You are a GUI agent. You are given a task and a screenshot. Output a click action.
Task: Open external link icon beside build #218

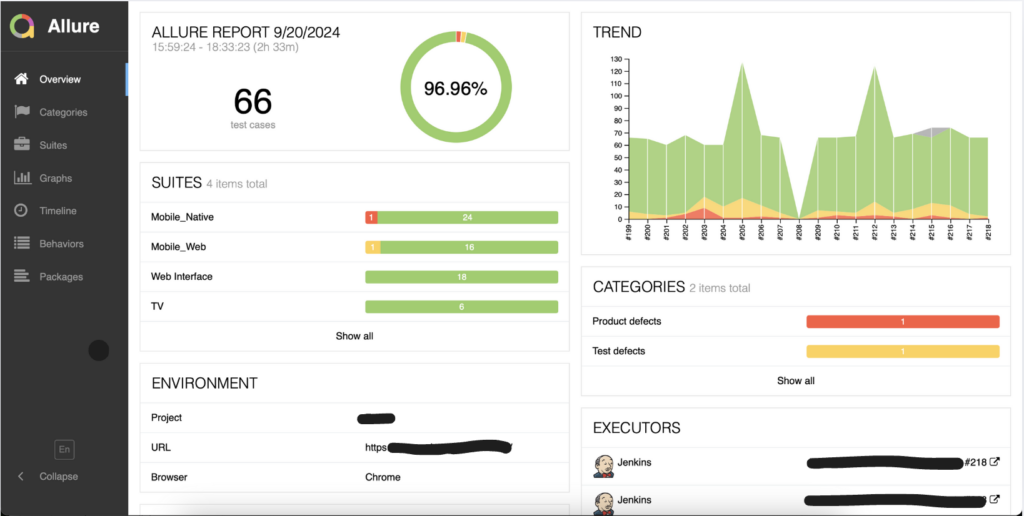(x=994, y=462)
